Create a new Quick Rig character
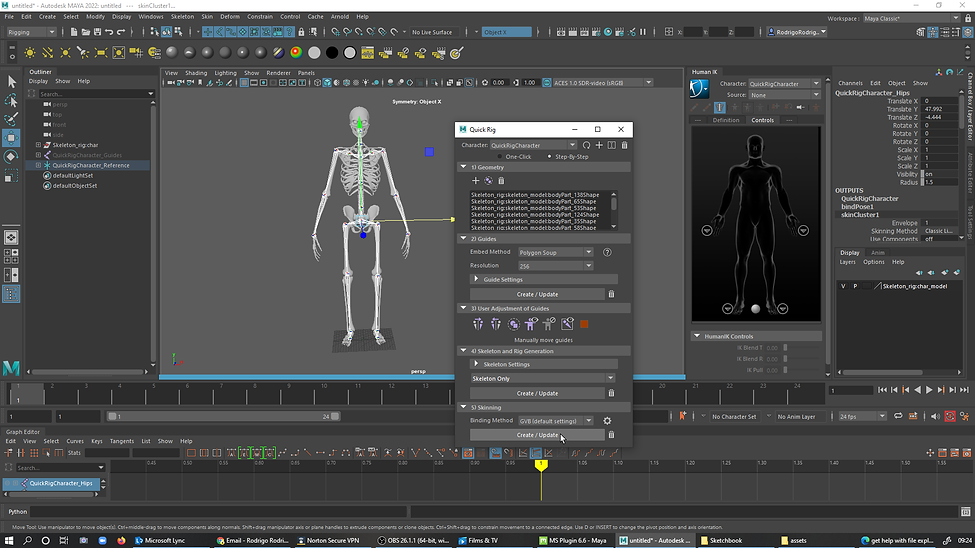 [x=599, y=145]
